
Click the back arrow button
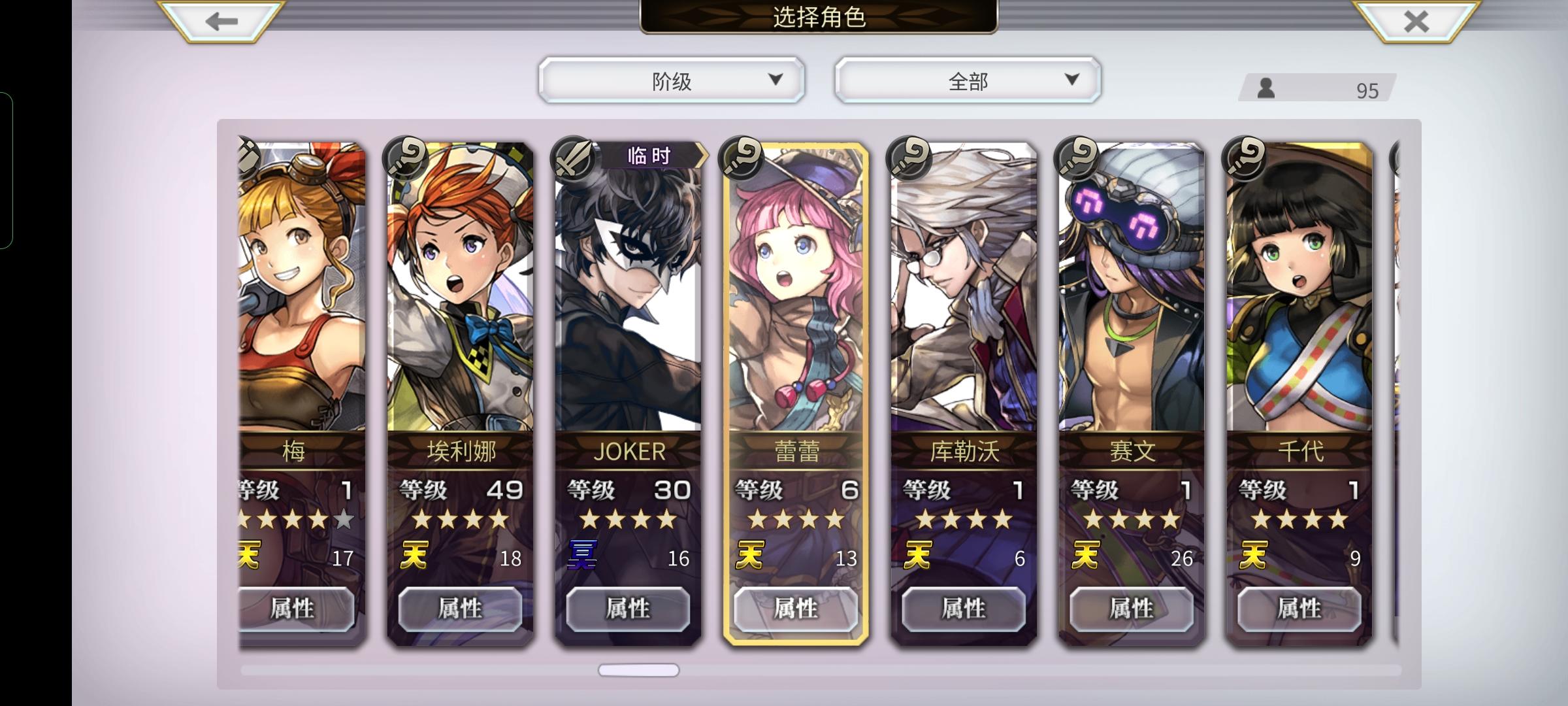221,21
